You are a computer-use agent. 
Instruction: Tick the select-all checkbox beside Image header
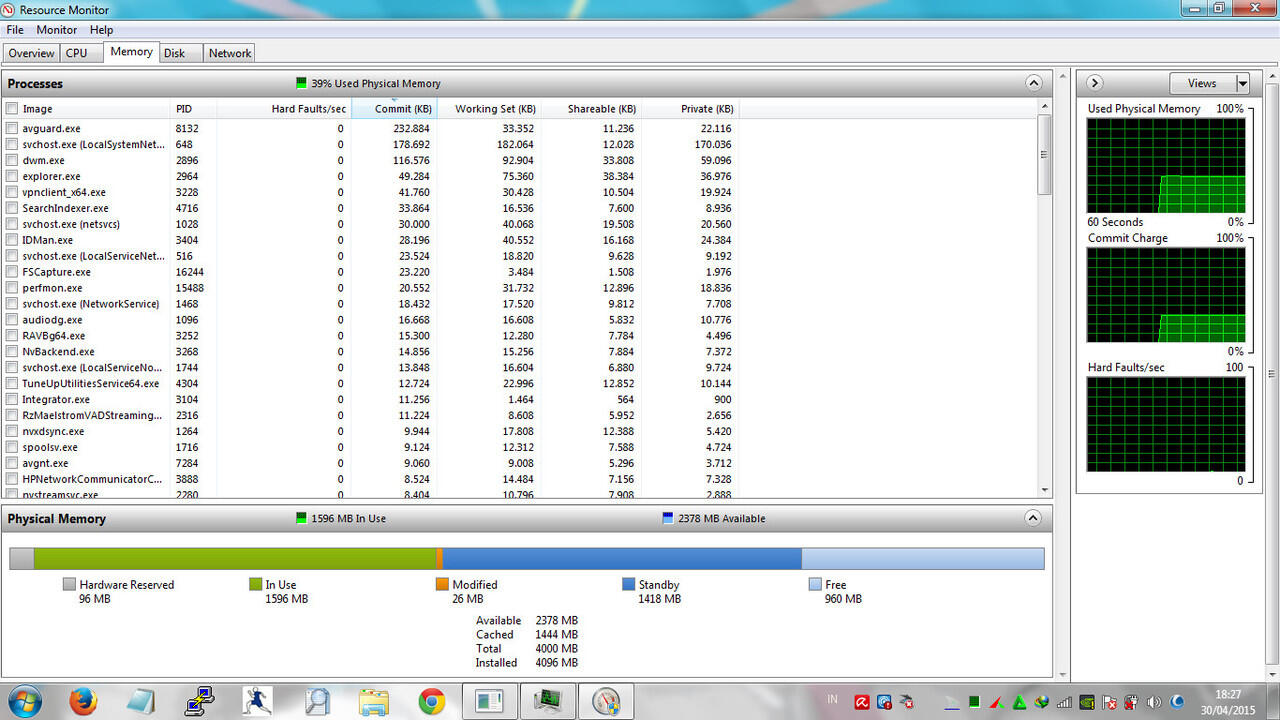[x=12, y=109]
